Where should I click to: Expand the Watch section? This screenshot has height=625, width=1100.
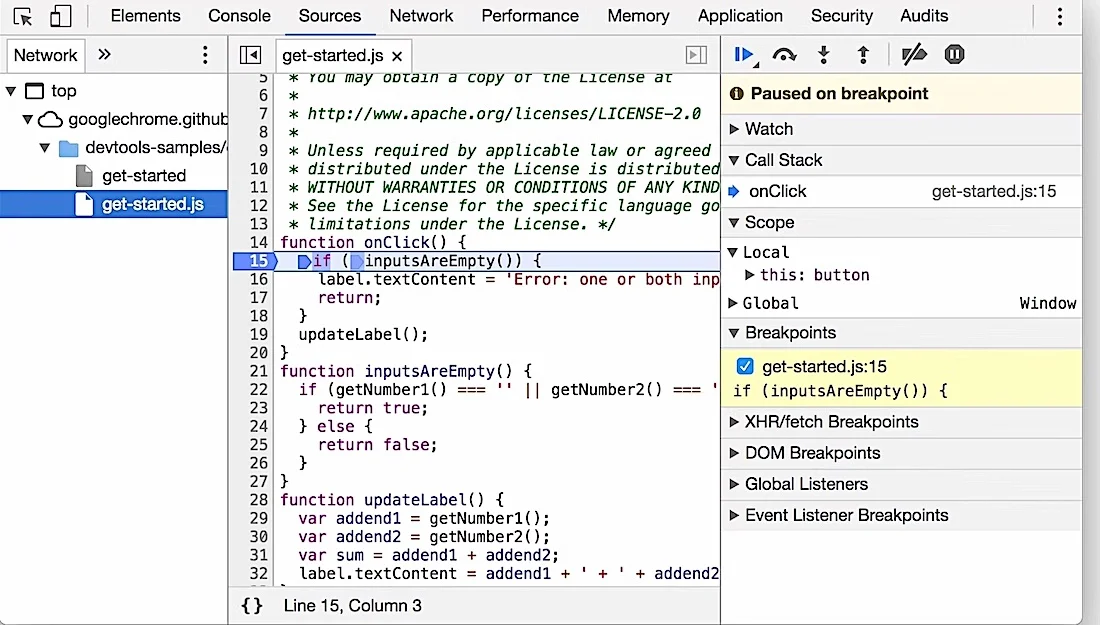coord(734,129)
